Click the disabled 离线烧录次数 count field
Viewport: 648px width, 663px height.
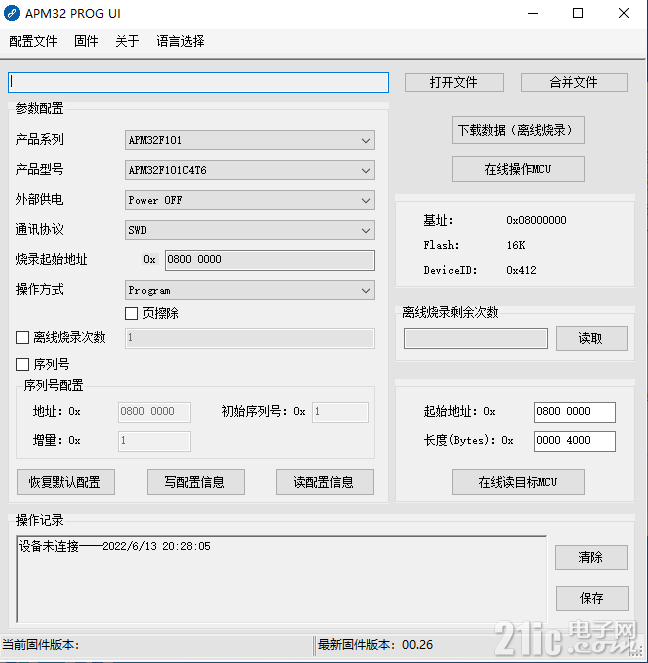pyautogui.click(x=250, y=338)
